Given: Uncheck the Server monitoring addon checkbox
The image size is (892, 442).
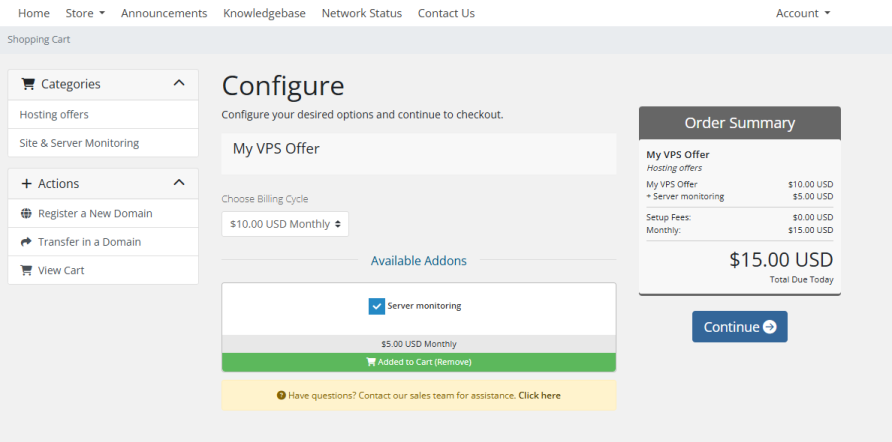Looking at the screenshot, I should point(377,306).
